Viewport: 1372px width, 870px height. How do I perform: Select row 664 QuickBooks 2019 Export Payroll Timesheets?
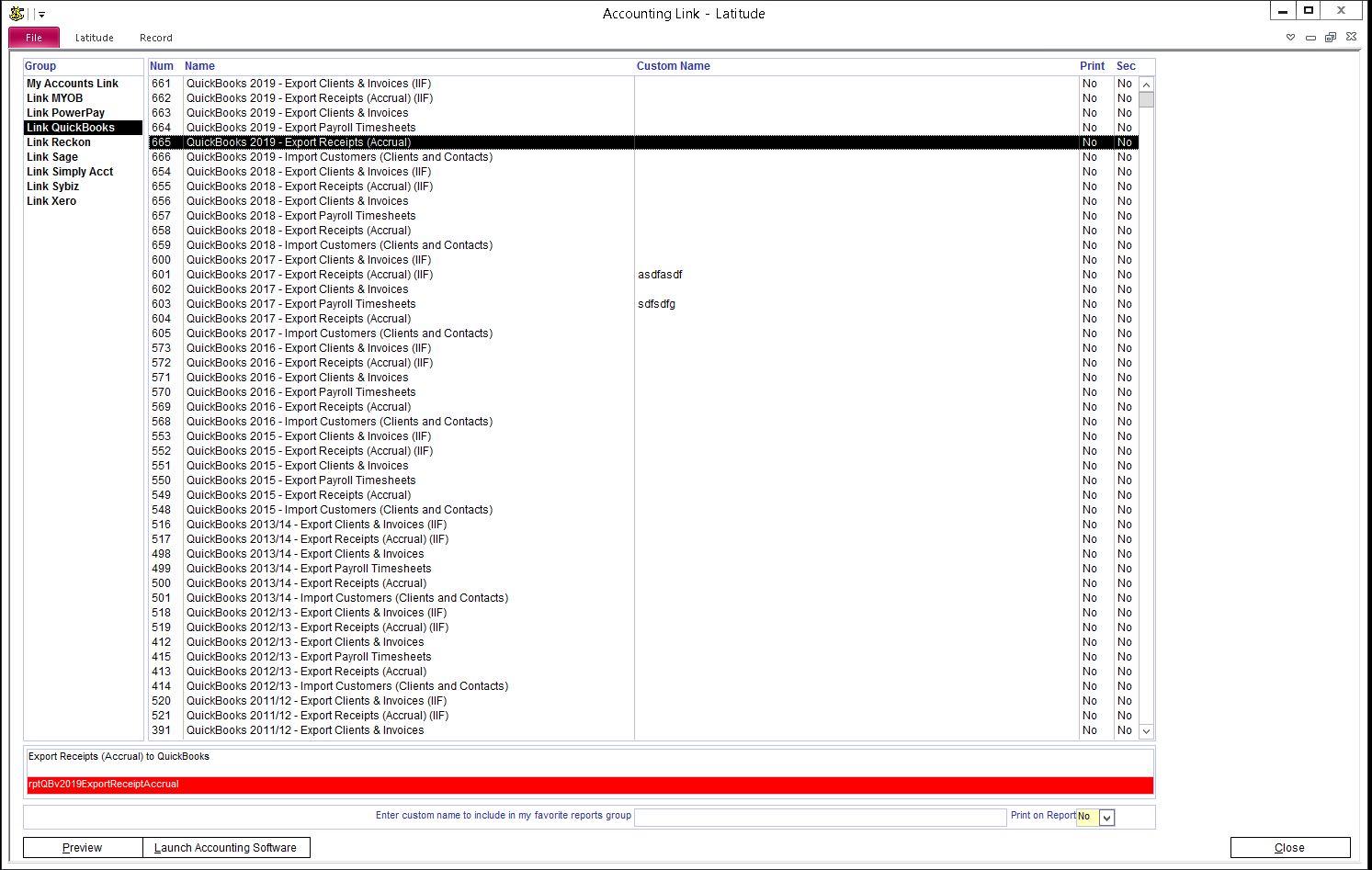click(x=643, y=128)
